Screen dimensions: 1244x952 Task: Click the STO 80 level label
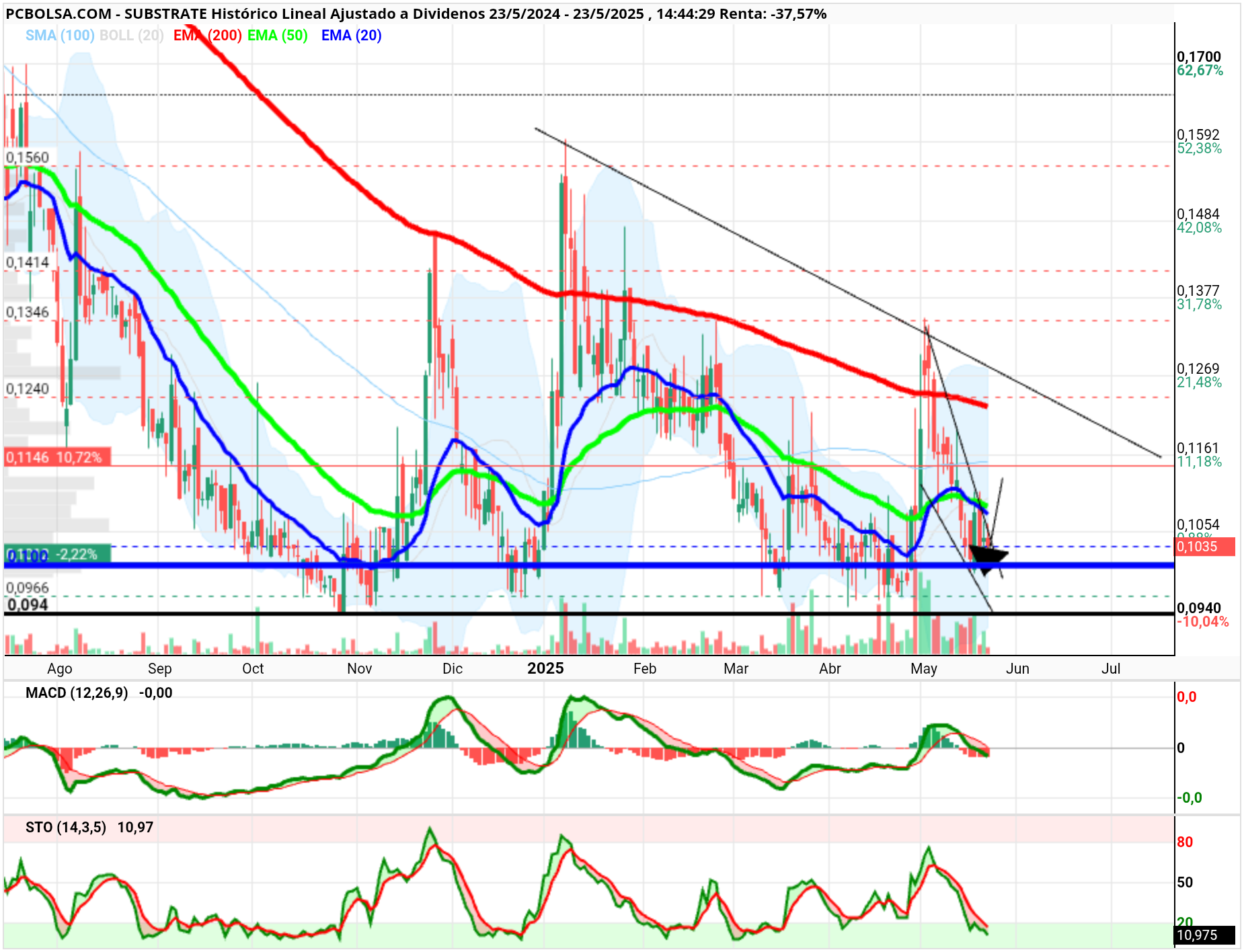(1185, 842)
